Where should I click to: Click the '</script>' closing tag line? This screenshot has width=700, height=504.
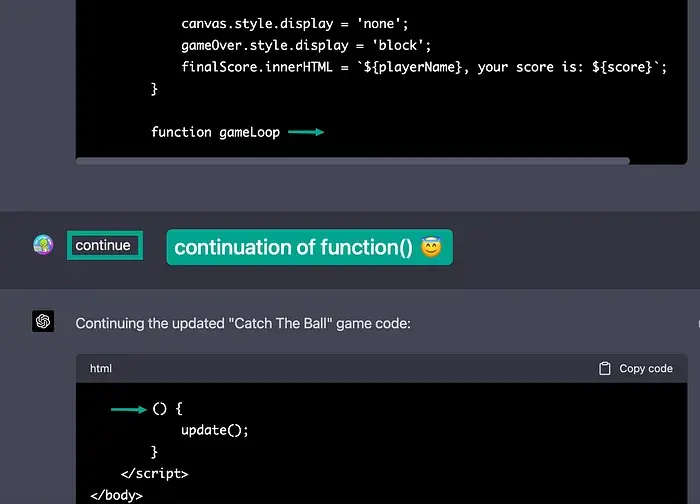tap(154, 473)
